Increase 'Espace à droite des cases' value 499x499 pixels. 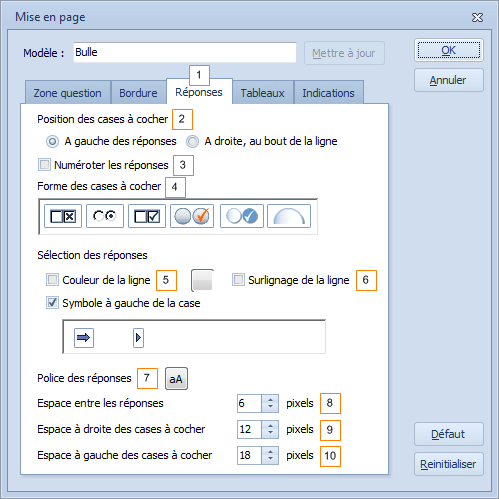270,425
